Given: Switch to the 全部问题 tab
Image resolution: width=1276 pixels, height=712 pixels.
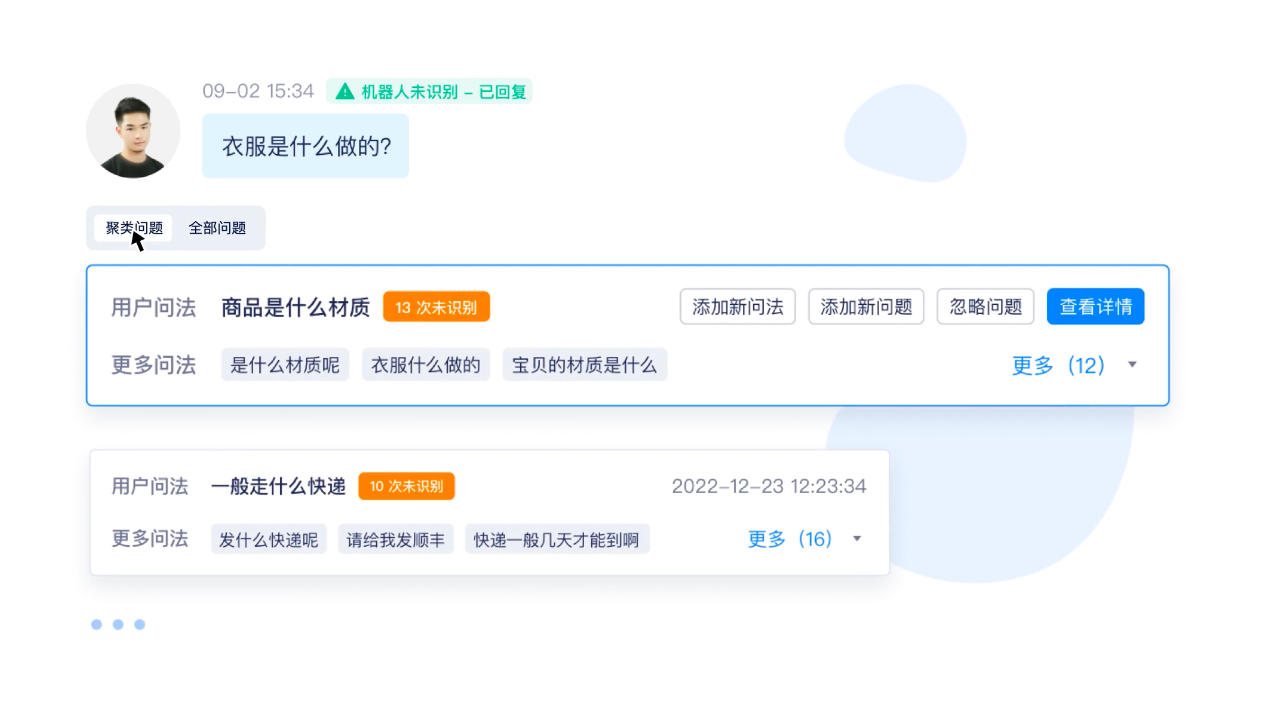Looking at the screenshot, I should [217, 228].
